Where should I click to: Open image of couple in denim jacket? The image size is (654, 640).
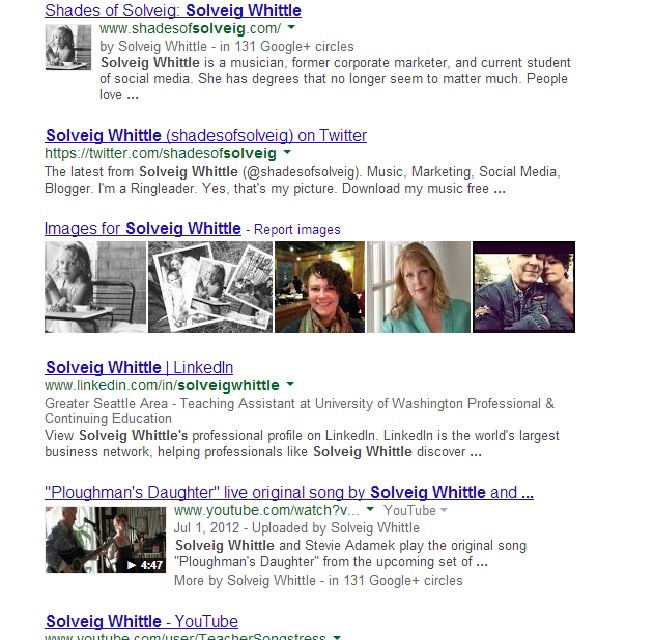click(524, 287)
